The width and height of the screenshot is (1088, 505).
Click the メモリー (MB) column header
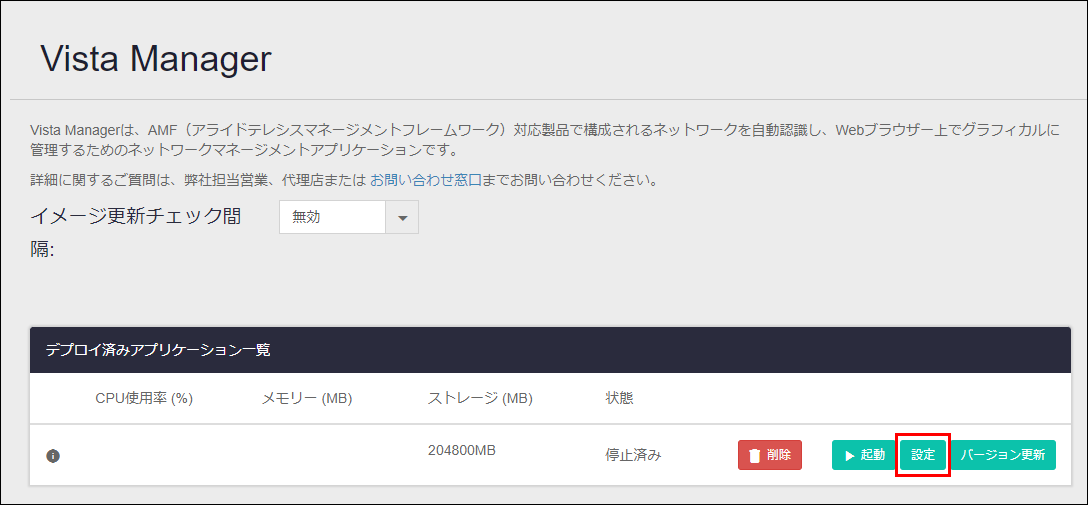click(x=307, y=398)
